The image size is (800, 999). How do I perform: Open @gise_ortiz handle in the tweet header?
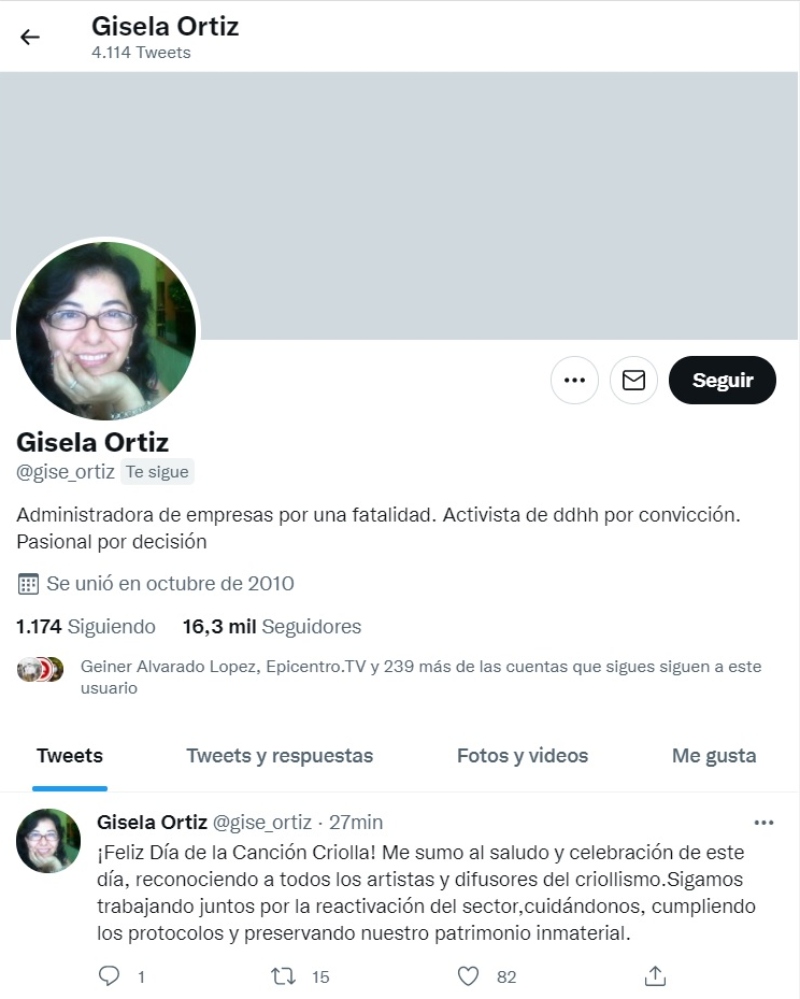[262, 823]
